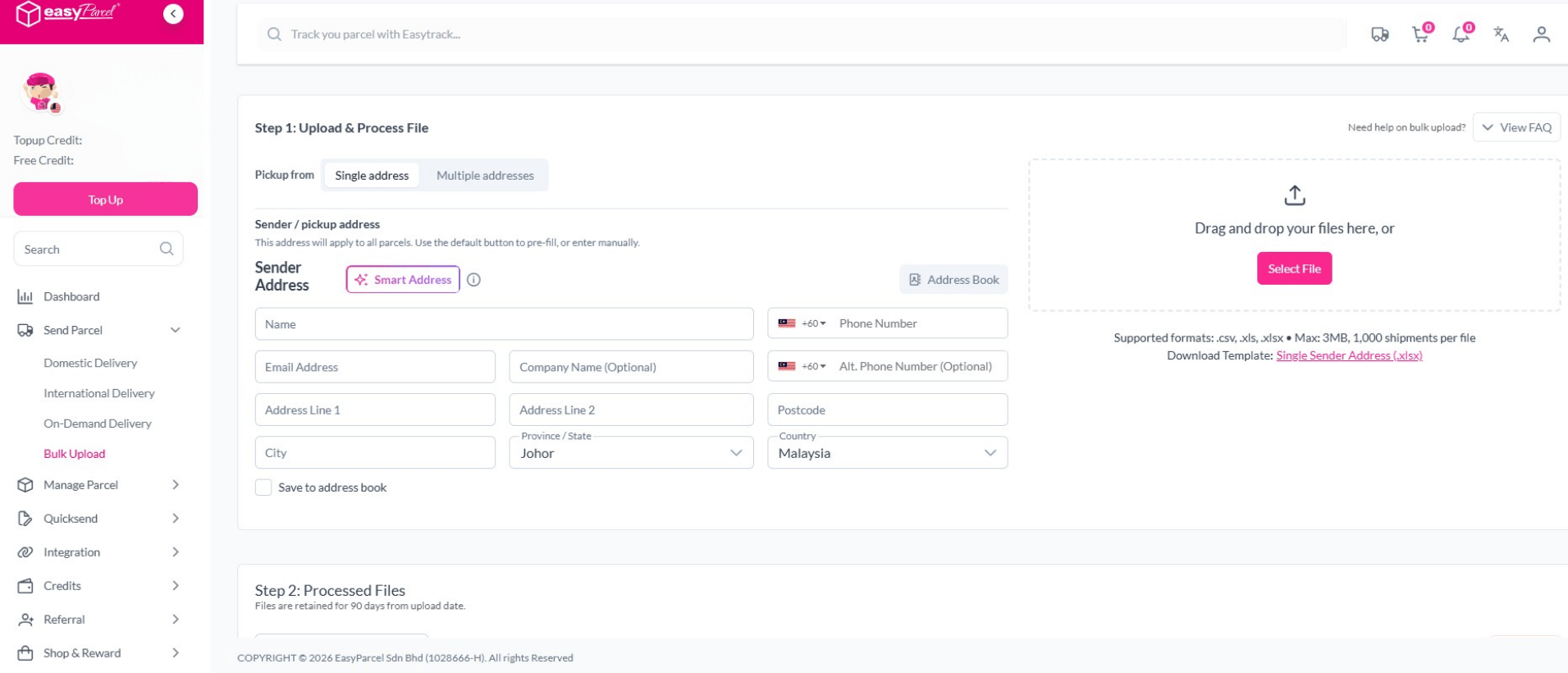Download the Single Sender Address template
Image resolution: width=1568 pixels, height=673 pixels.
(1348, 355)
